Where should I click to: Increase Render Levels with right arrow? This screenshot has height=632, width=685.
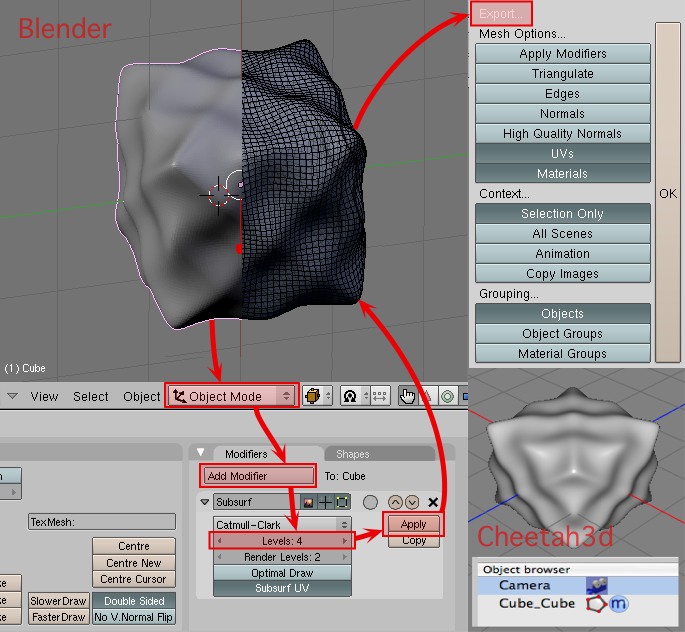coord(345,557)
